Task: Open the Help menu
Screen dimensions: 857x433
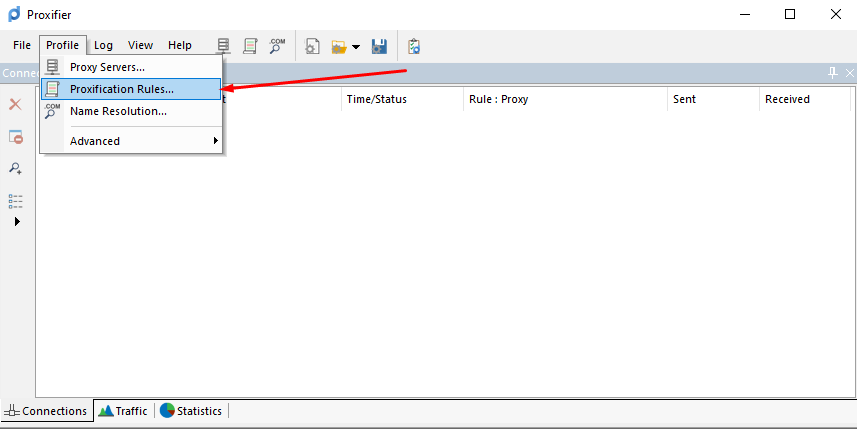Action: pos(180,45)
